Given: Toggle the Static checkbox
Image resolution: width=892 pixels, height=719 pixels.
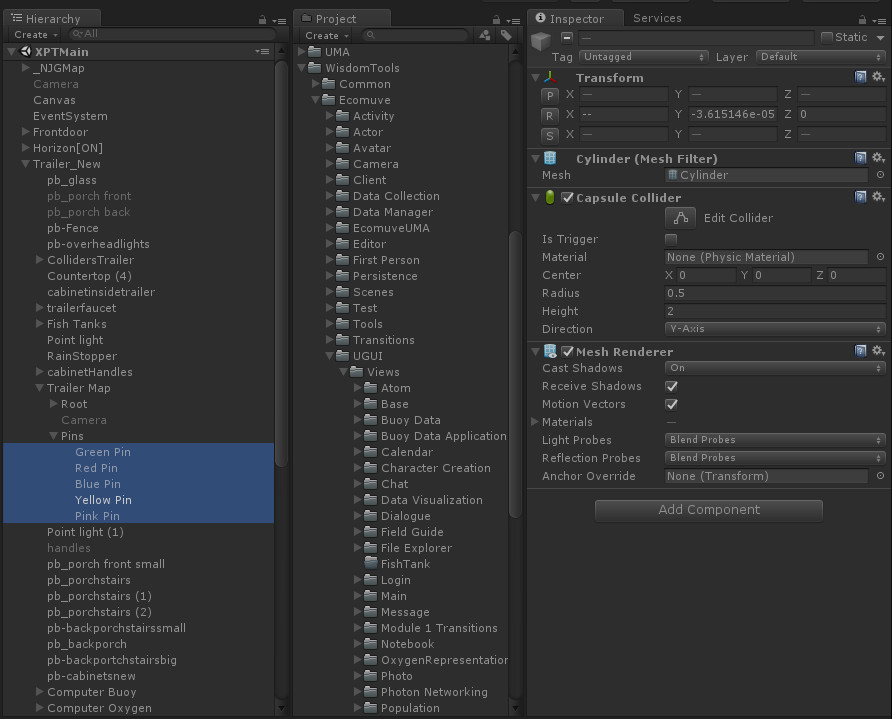Looking at the screenshot, I should (827, 38).
